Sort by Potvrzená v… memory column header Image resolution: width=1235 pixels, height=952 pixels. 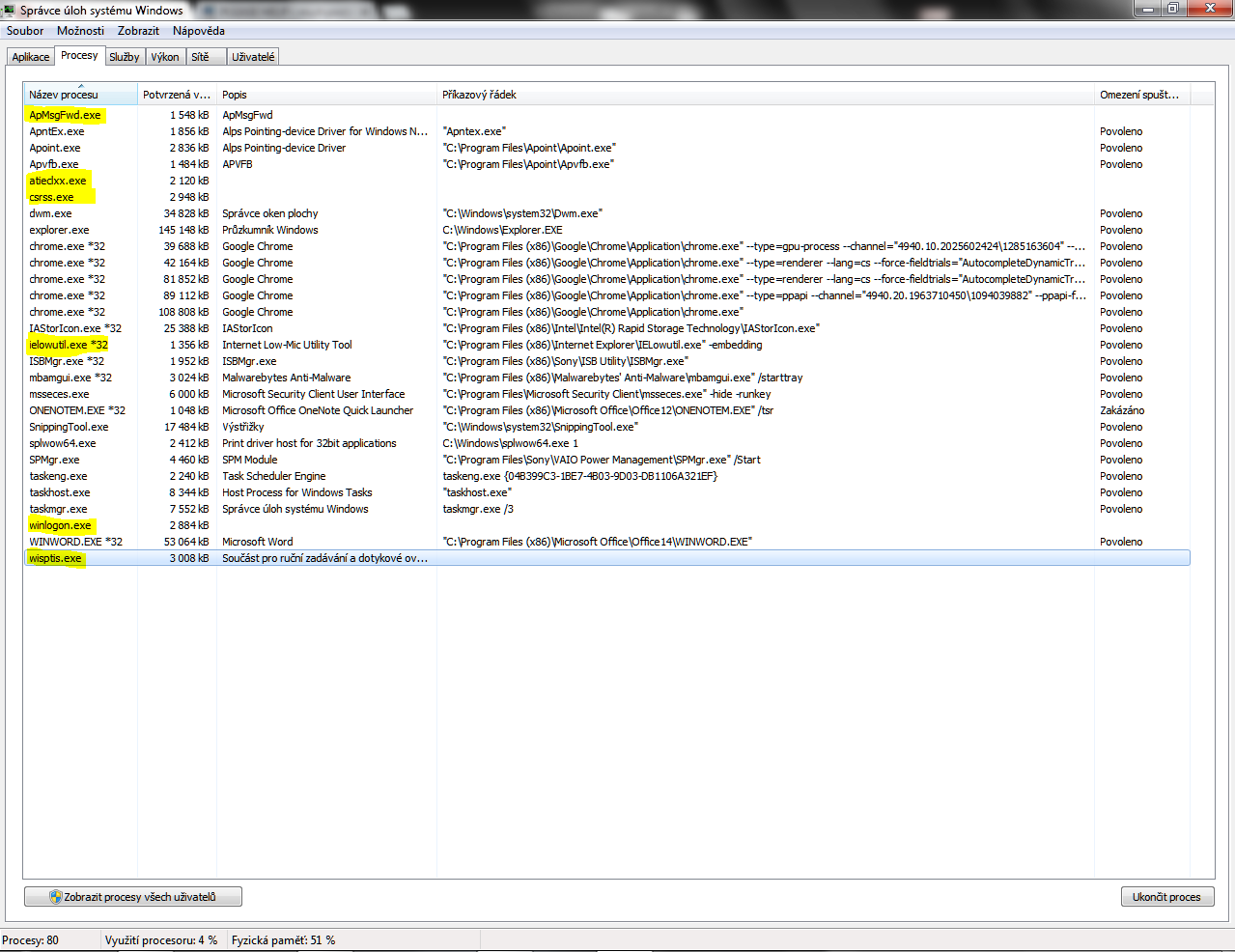pyautogui.click(x=177, y=95)
